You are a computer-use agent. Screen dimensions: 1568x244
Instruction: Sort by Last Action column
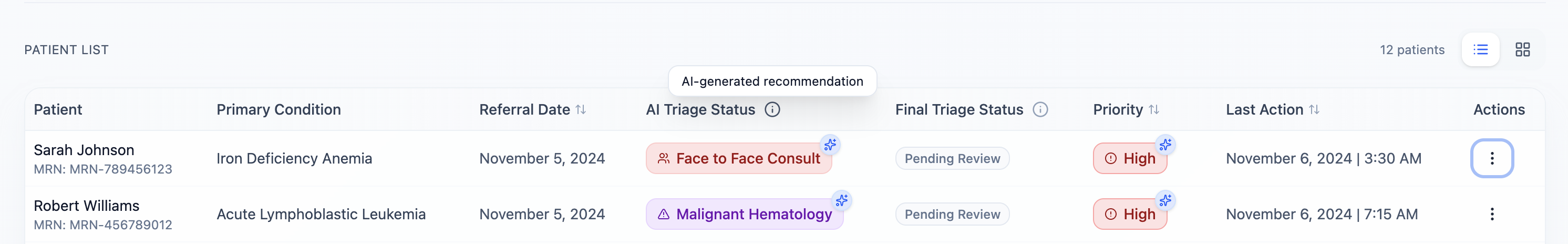pyautogui.click(x=1314, y=109)
